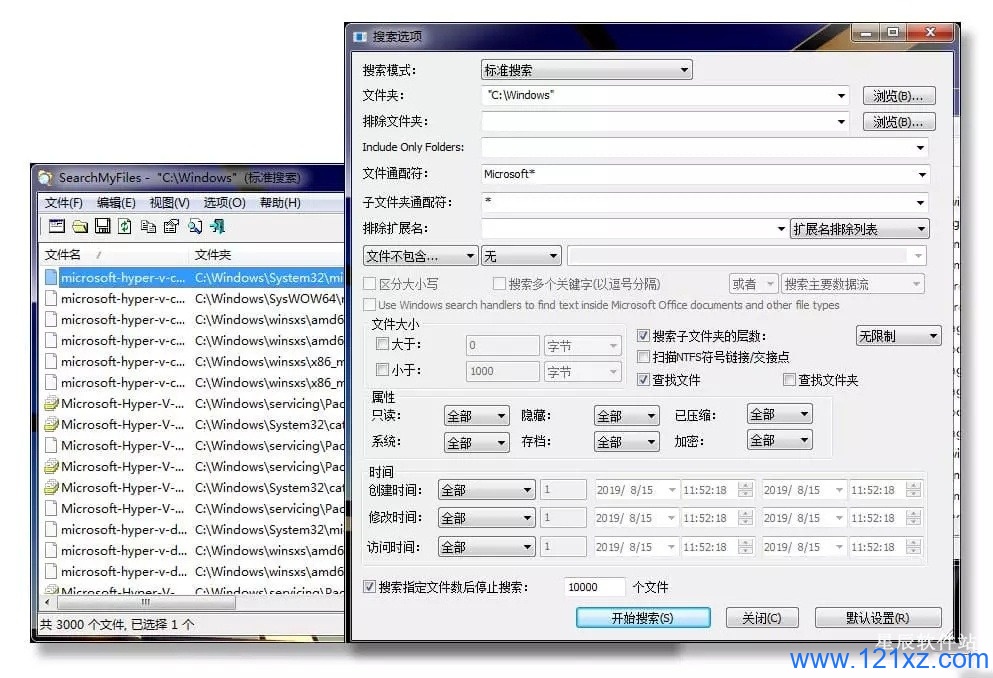
Task: Click 浏览 button beside the 文件夹 field
Action: click(899, 96)
